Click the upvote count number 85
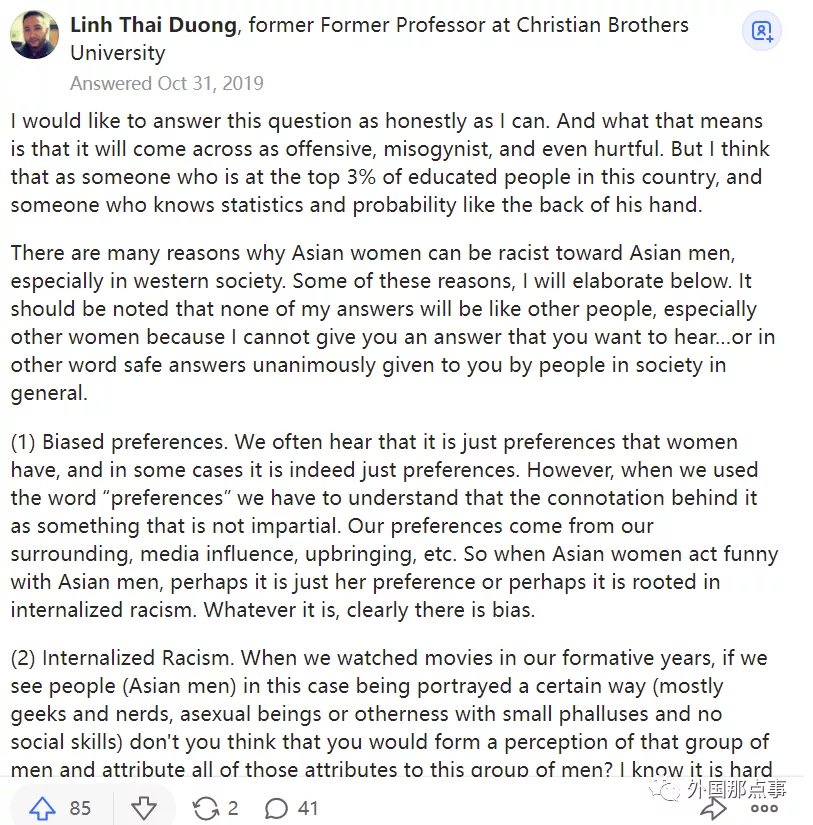Image resolution: width=813 pixels, height=825 pixels. click(x=80, y=807)
